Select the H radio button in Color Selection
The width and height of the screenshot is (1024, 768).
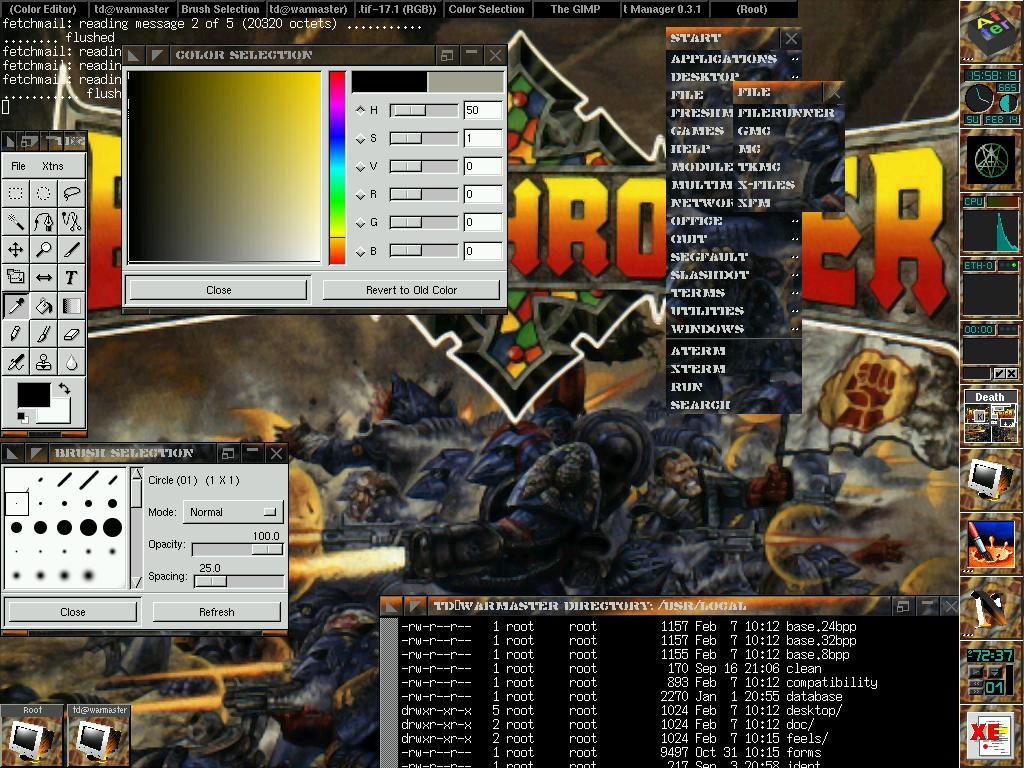362,110
